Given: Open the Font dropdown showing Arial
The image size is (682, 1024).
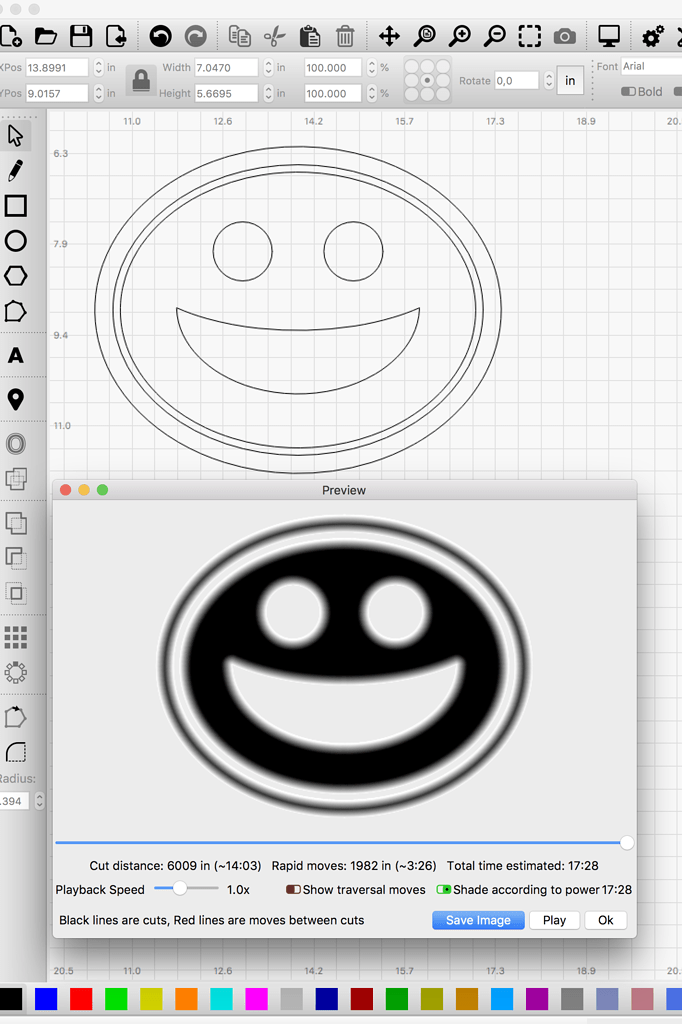Looking at the screenshot, I should [651, 66].
